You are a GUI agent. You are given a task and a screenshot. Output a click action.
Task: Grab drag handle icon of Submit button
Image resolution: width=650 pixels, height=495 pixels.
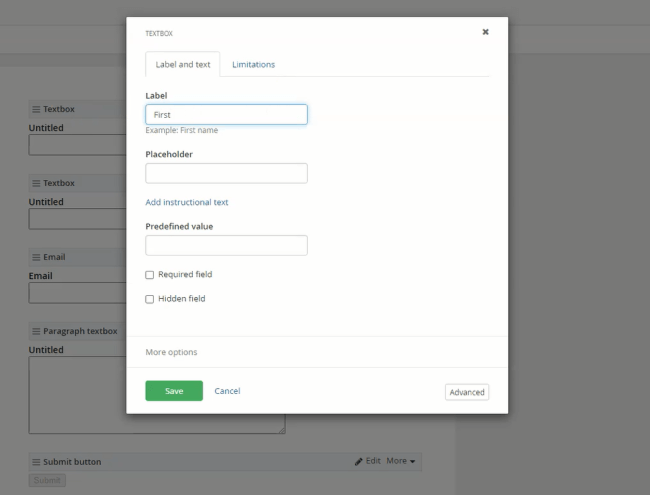pyautogui.click(x=36, y=462)
